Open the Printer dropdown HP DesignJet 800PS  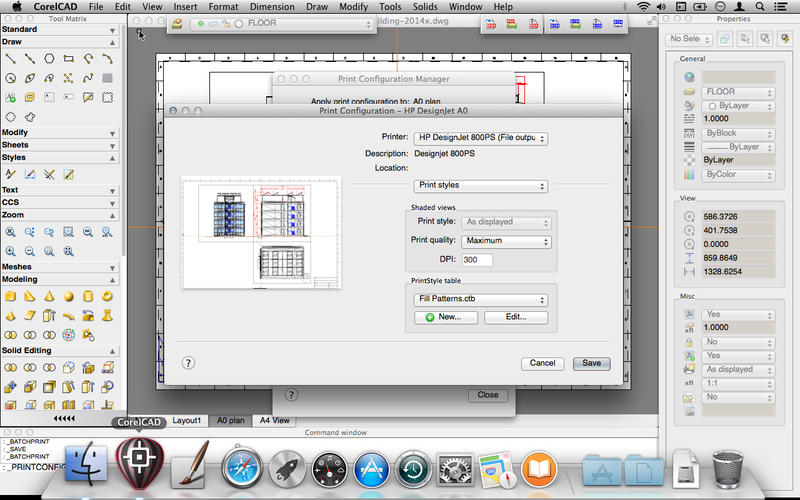coord(480,138)
